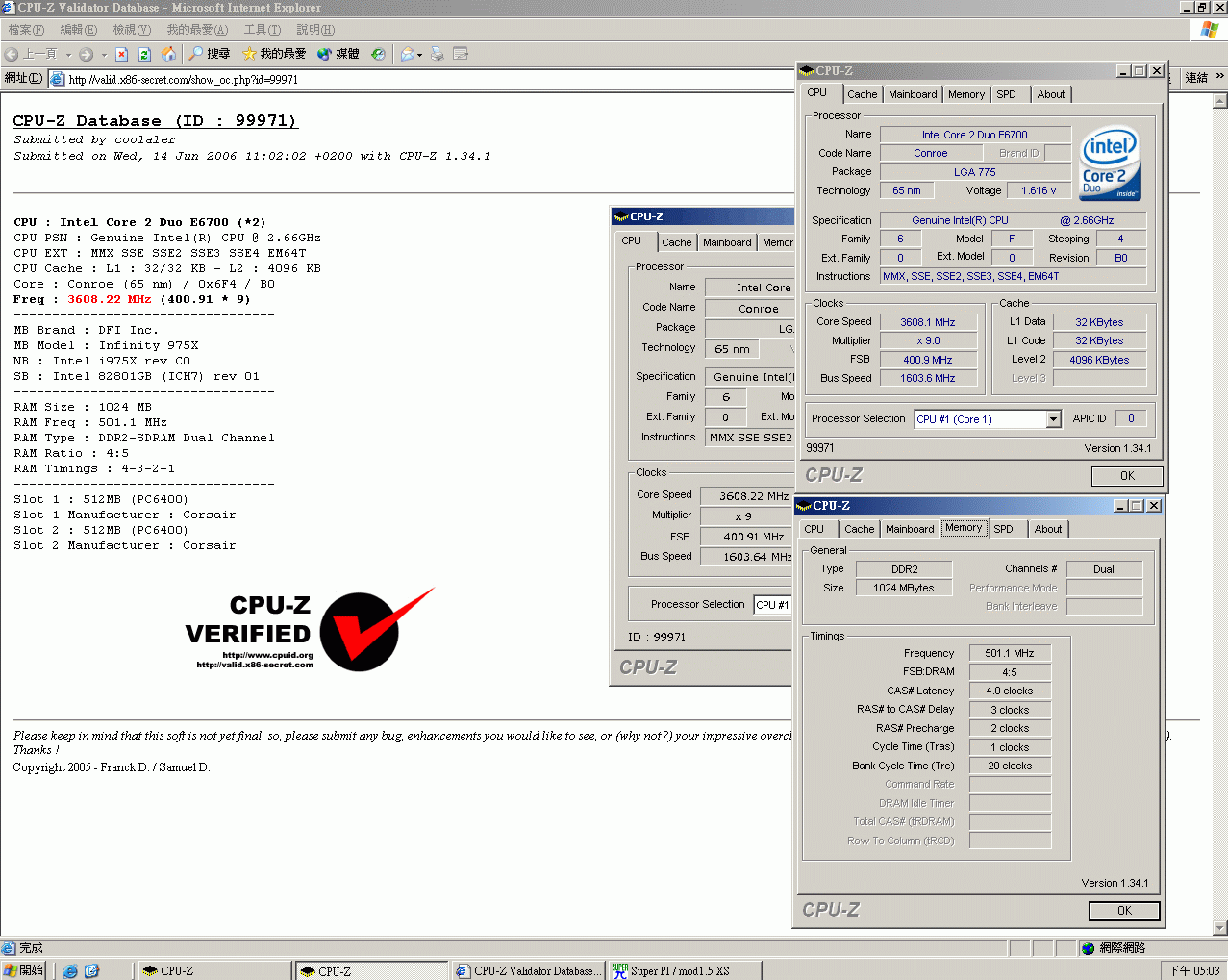
Task: Click the Start (開始) button on taskbar
Action: [x=24, y=971]
